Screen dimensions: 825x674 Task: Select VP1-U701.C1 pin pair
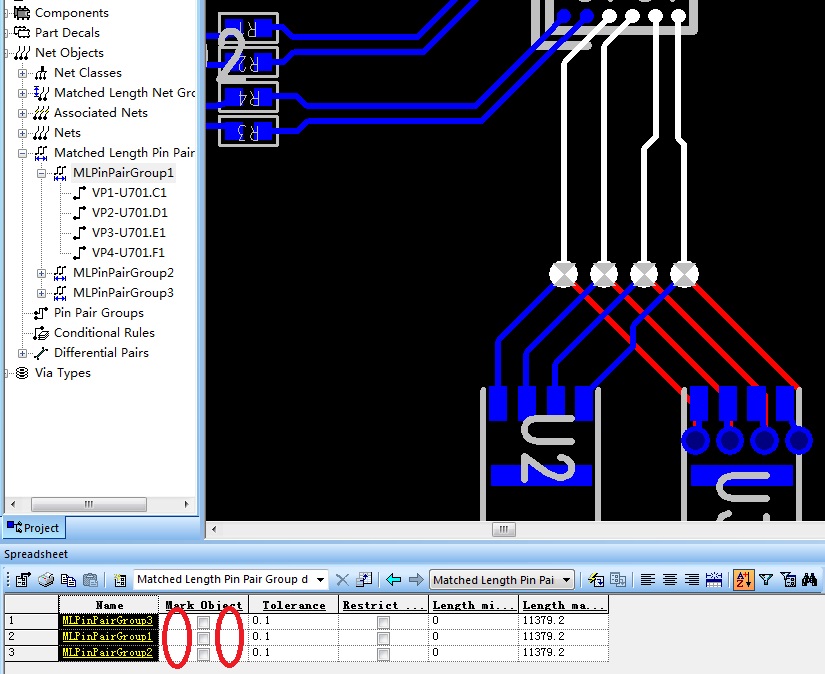pyautogui.click(x=129, y=193)
